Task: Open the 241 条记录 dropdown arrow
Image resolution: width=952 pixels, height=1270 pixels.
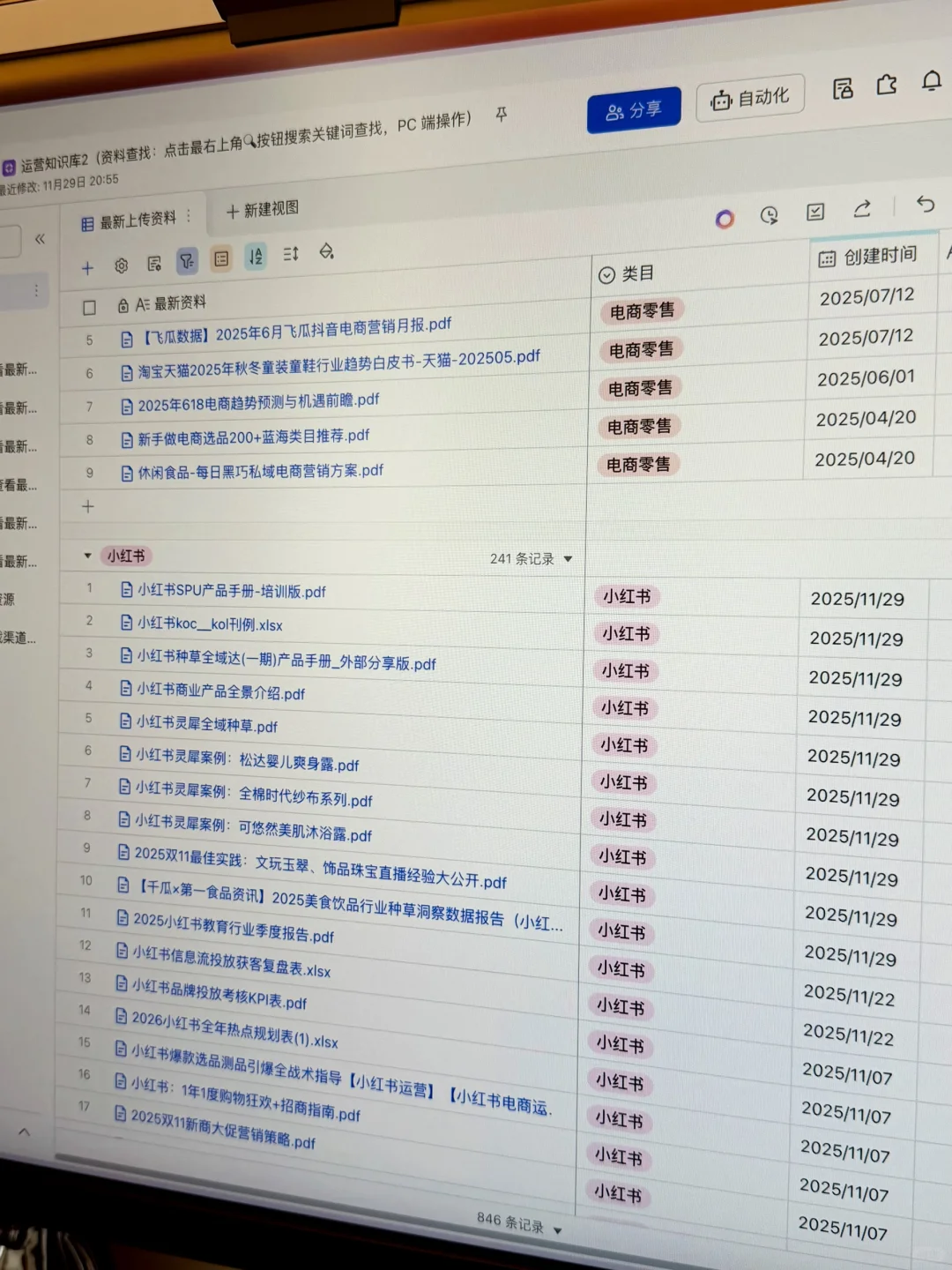Action: coord(568,559)
